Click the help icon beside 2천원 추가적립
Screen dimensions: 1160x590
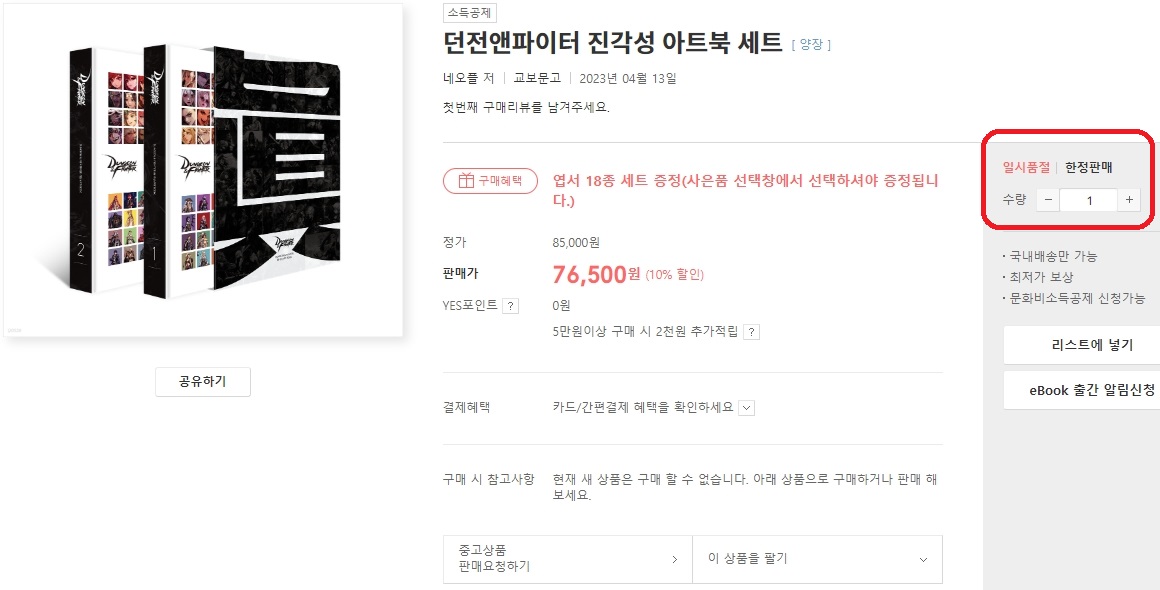(x=751, y=332)
